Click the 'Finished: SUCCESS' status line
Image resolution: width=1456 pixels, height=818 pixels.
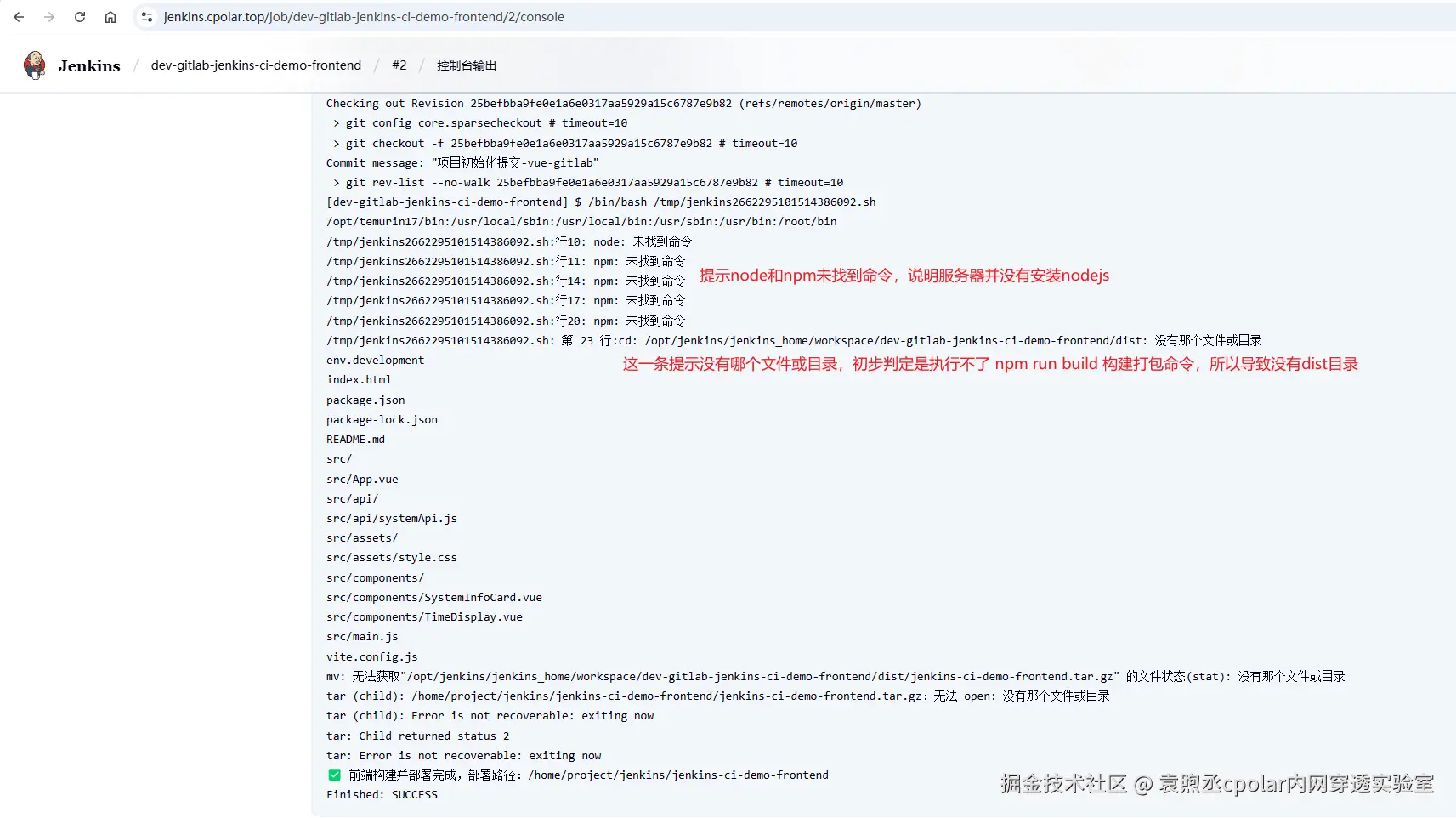coord(382,795)
